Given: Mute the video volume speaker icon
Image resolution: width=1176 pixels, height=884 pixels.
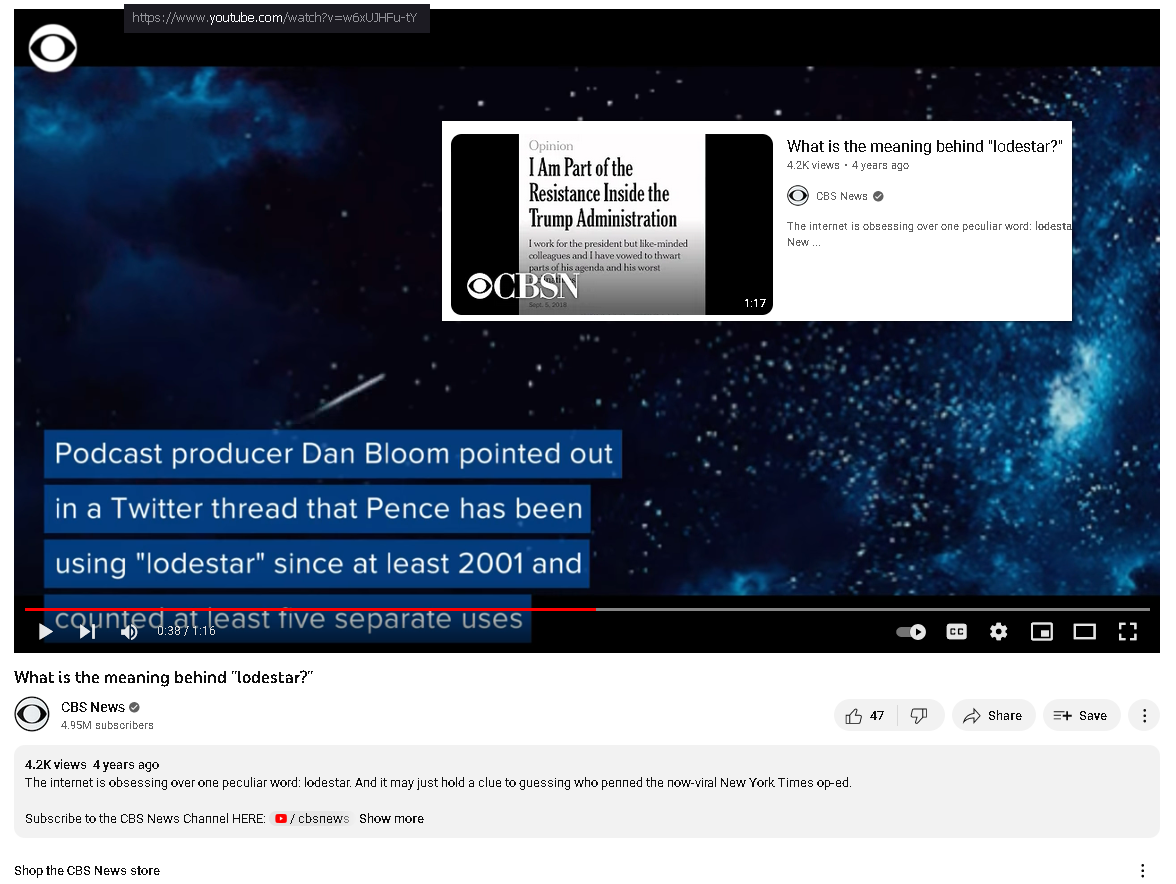Looking at the screenshot, I should click(x=129, y=632).
